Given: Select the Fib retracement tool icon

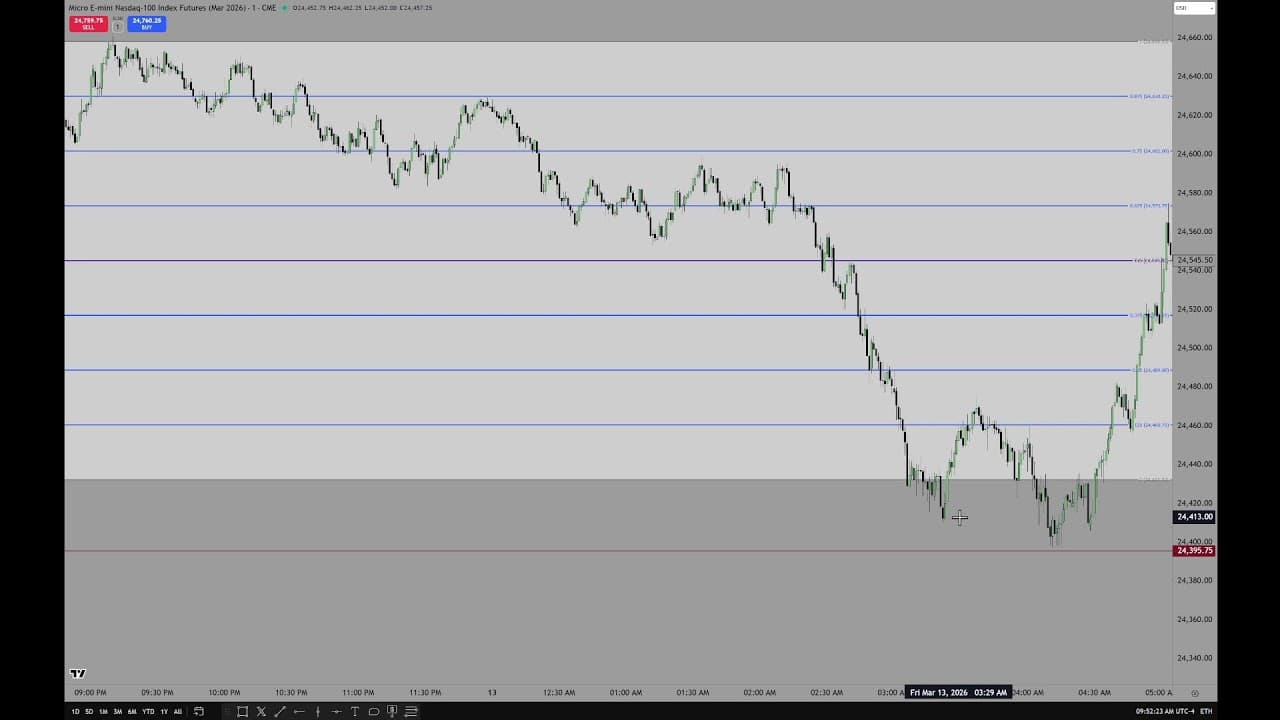Looking at the screenshot, I should [x=261, y=712].
